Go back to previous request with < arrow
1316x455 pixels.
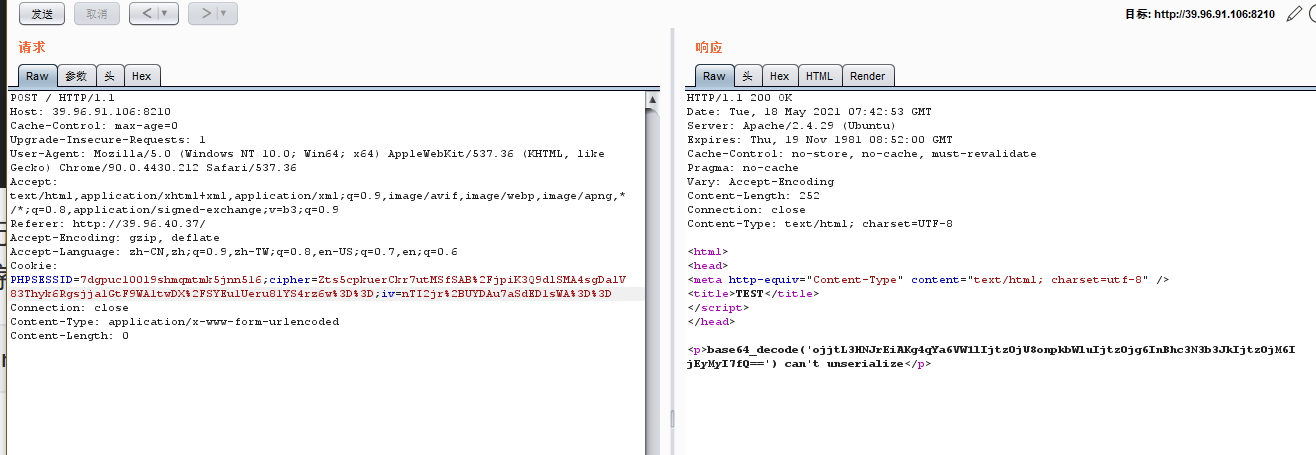pos(146,14)
